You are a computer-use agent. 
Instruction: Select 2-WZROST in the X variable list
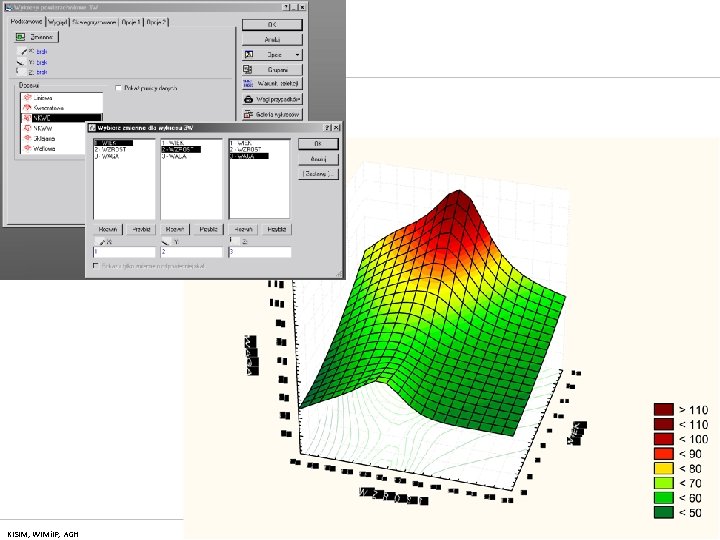pyautogui.click(x=111, y=150)
